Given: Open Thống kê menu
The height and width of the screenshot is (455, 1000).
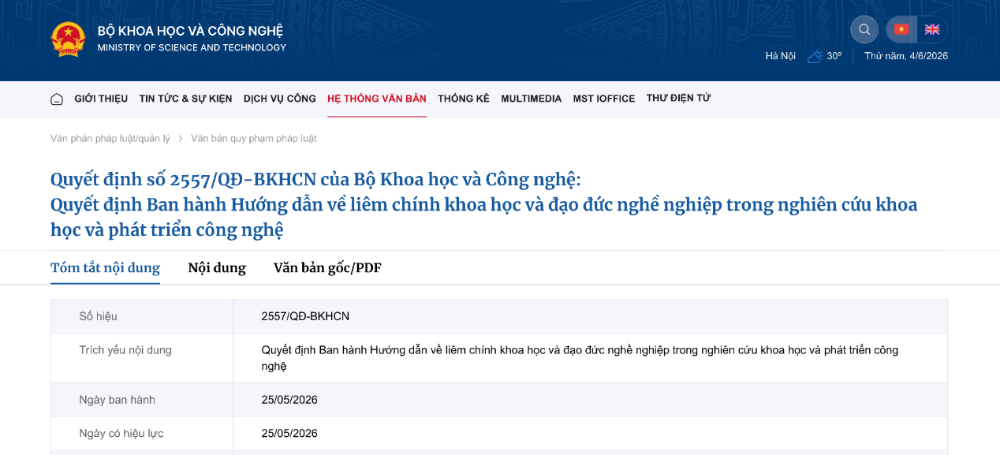Looking at the screenshot, I should [464, 99].
